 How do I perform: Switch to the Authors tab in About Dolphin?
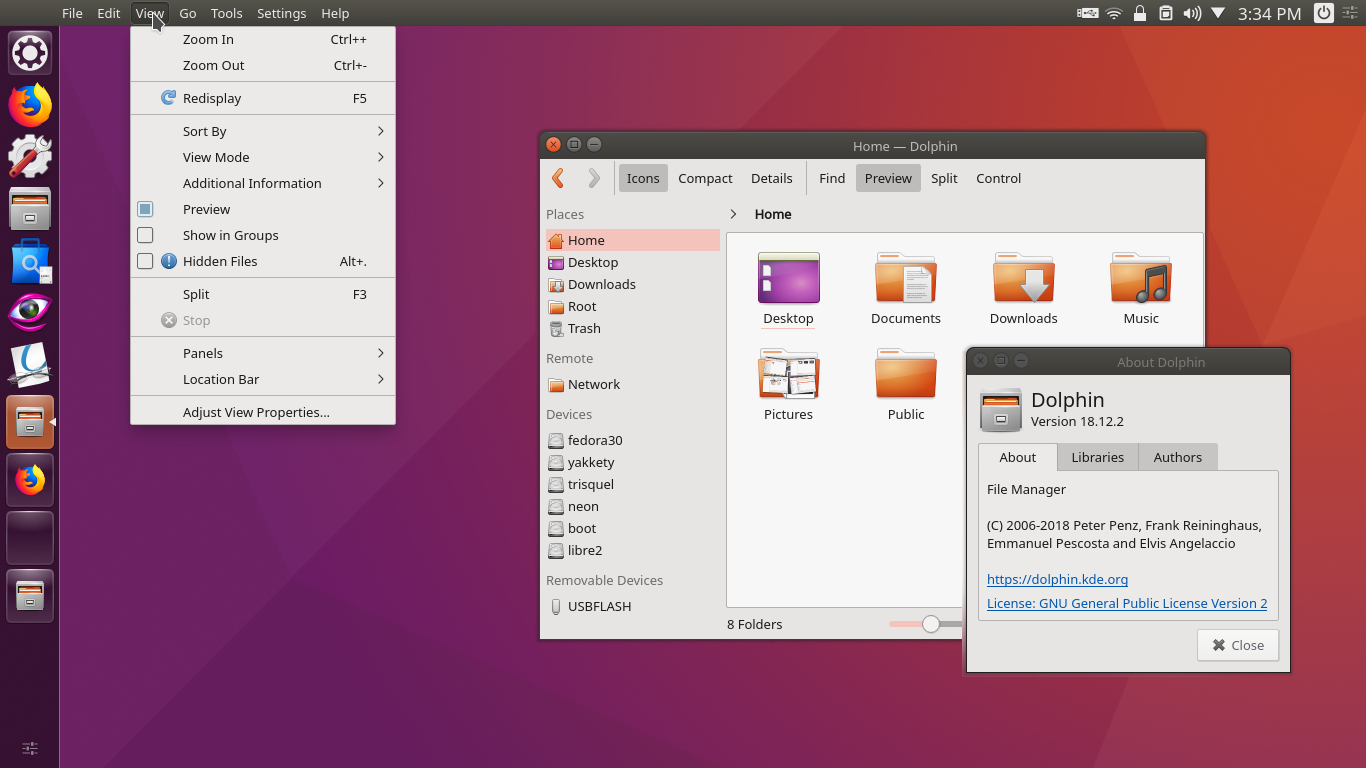[x=1178, y=457]
